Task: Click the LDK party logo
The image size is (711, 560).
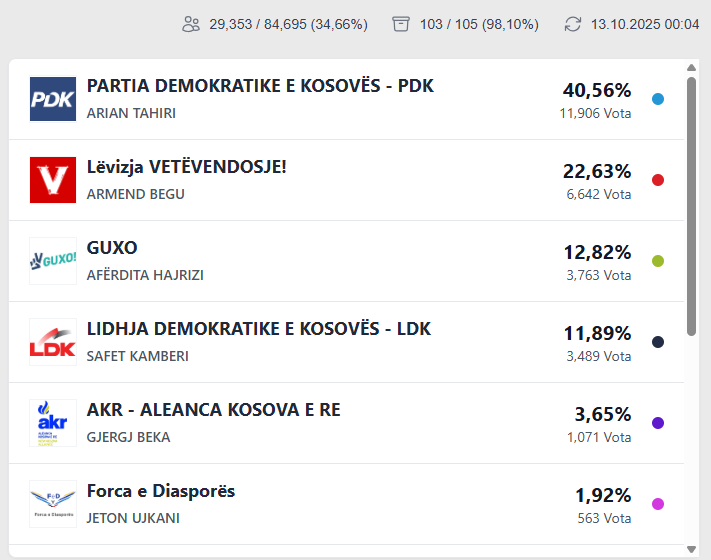Action: pos(53,342)
